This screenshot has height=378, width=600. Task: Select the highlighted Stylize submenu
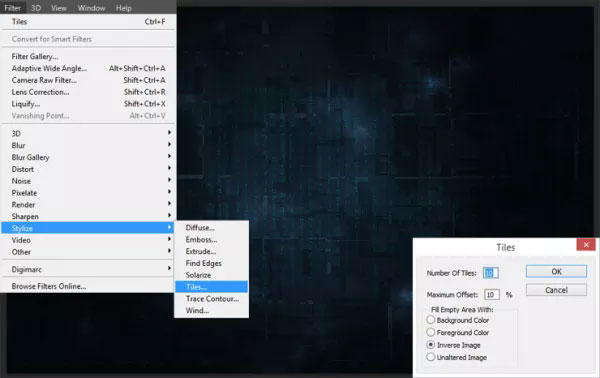click(x=88, y=228)
